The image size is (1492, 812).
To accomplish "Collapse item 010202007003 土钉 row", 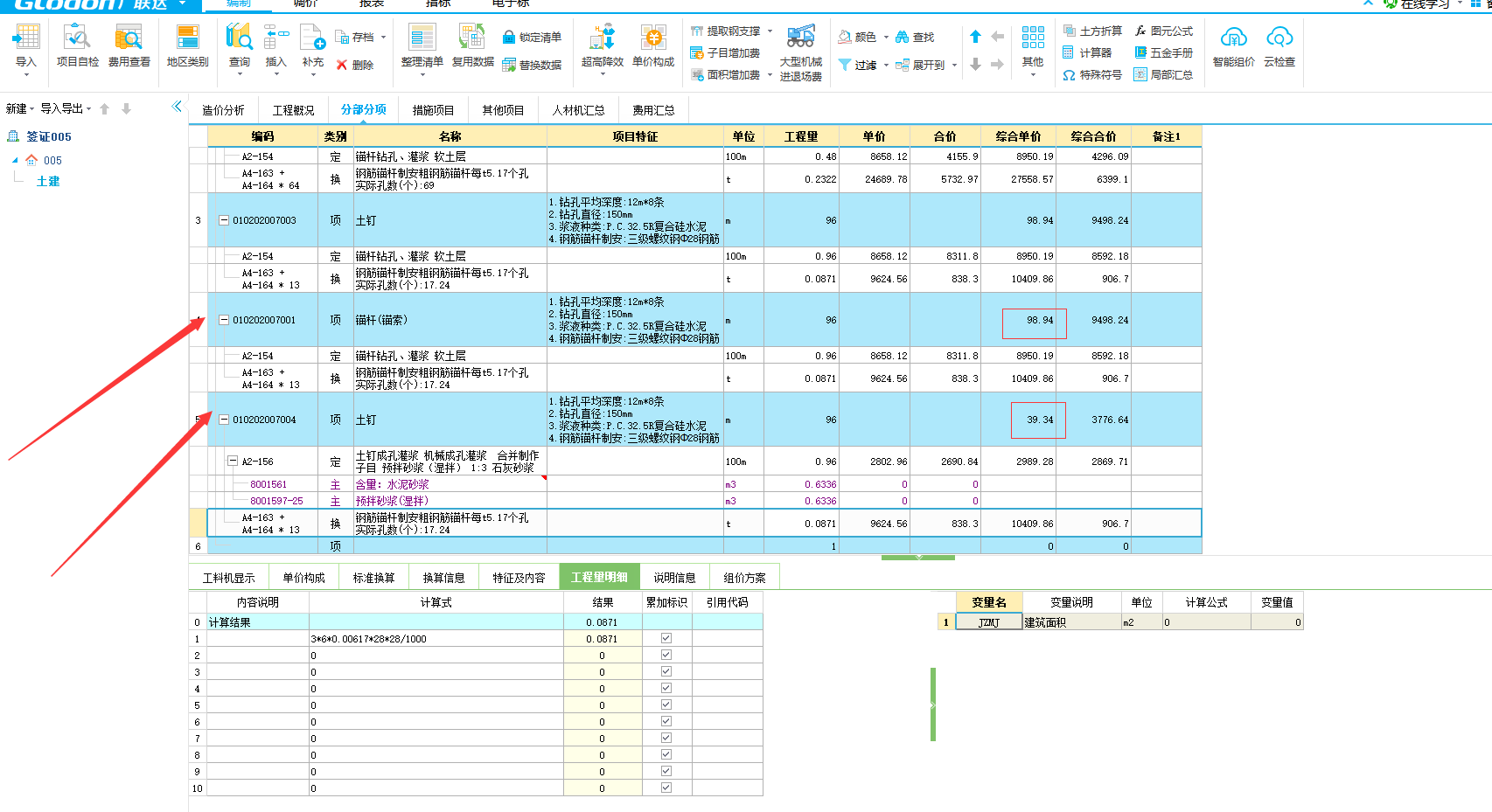I will 224,220.
